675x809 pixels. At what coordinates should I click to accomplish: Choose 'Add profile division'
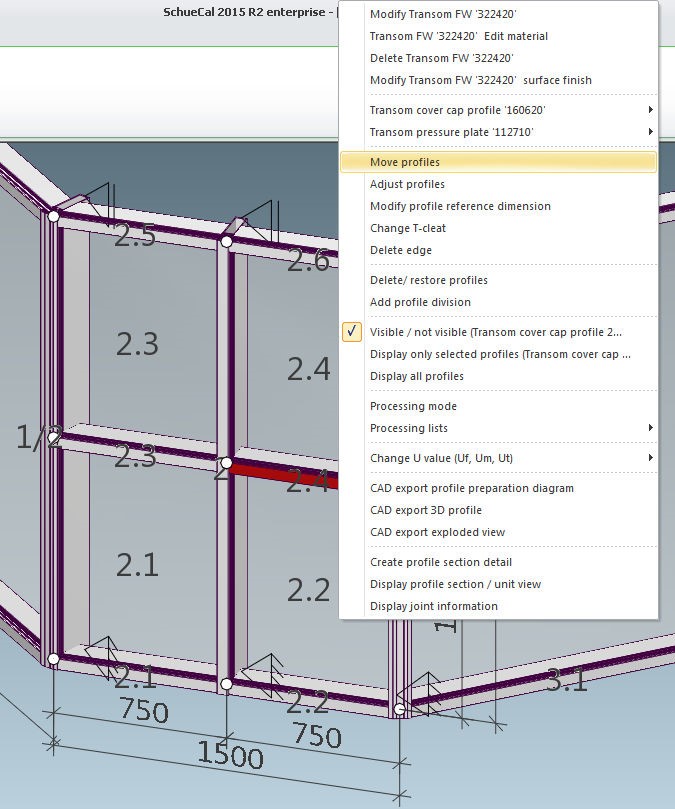tap(420, 302)
